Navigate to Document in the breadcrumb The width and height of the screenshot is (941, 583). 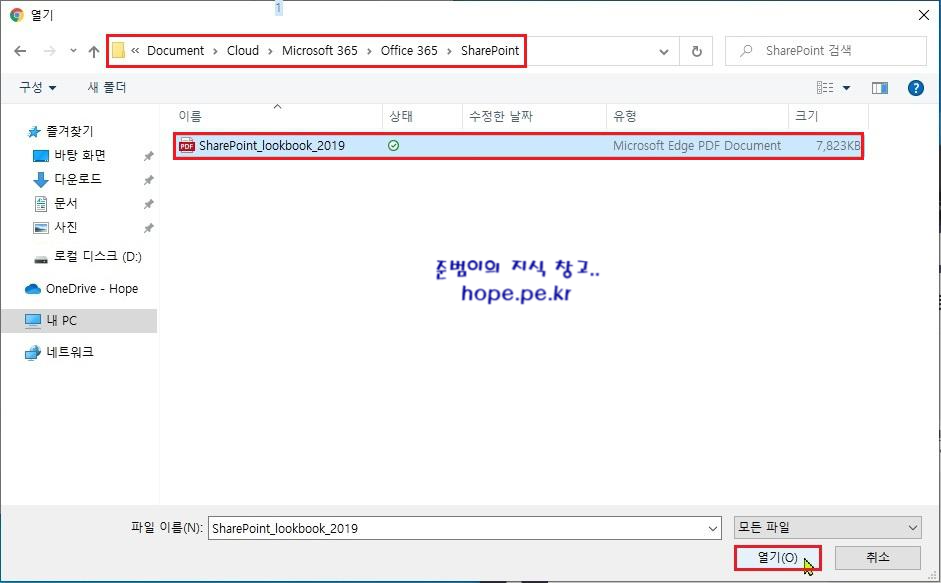[x=175, y=50]
